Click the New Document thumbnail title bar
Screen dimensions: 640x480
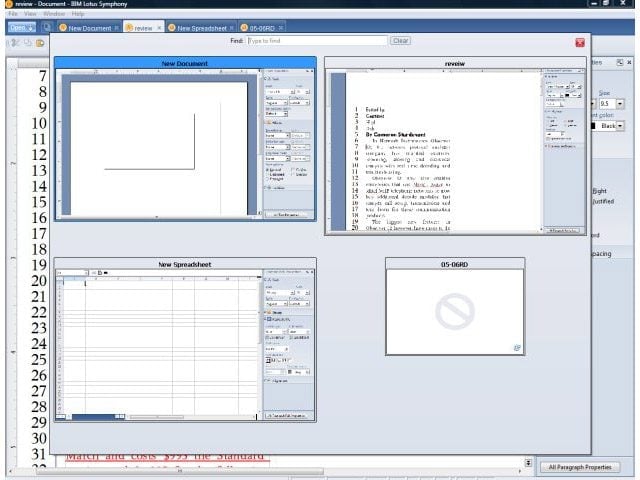coord(185,63)
